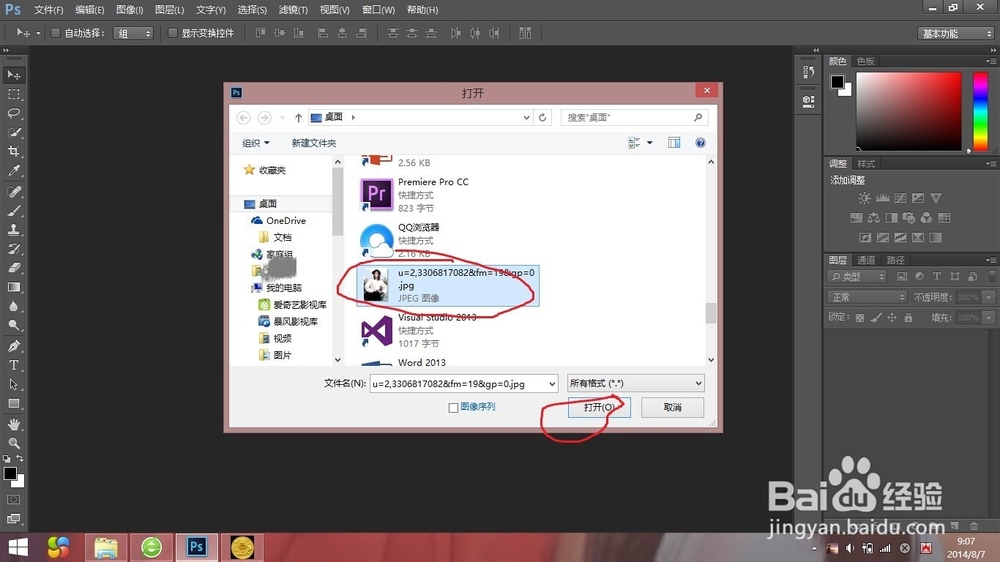Select 我的电脑 in the navigation tree
The height and width of the screenshot is (562, 1000).
point(283,288)
